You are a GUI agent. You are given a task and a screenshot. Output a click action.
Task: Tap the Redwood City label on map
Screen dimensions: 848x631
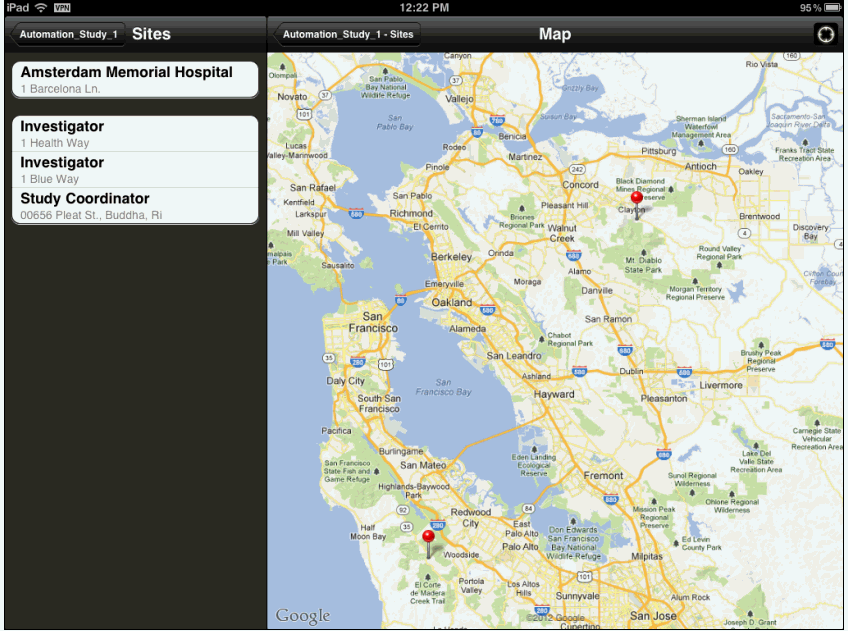[x=471, y=517]
